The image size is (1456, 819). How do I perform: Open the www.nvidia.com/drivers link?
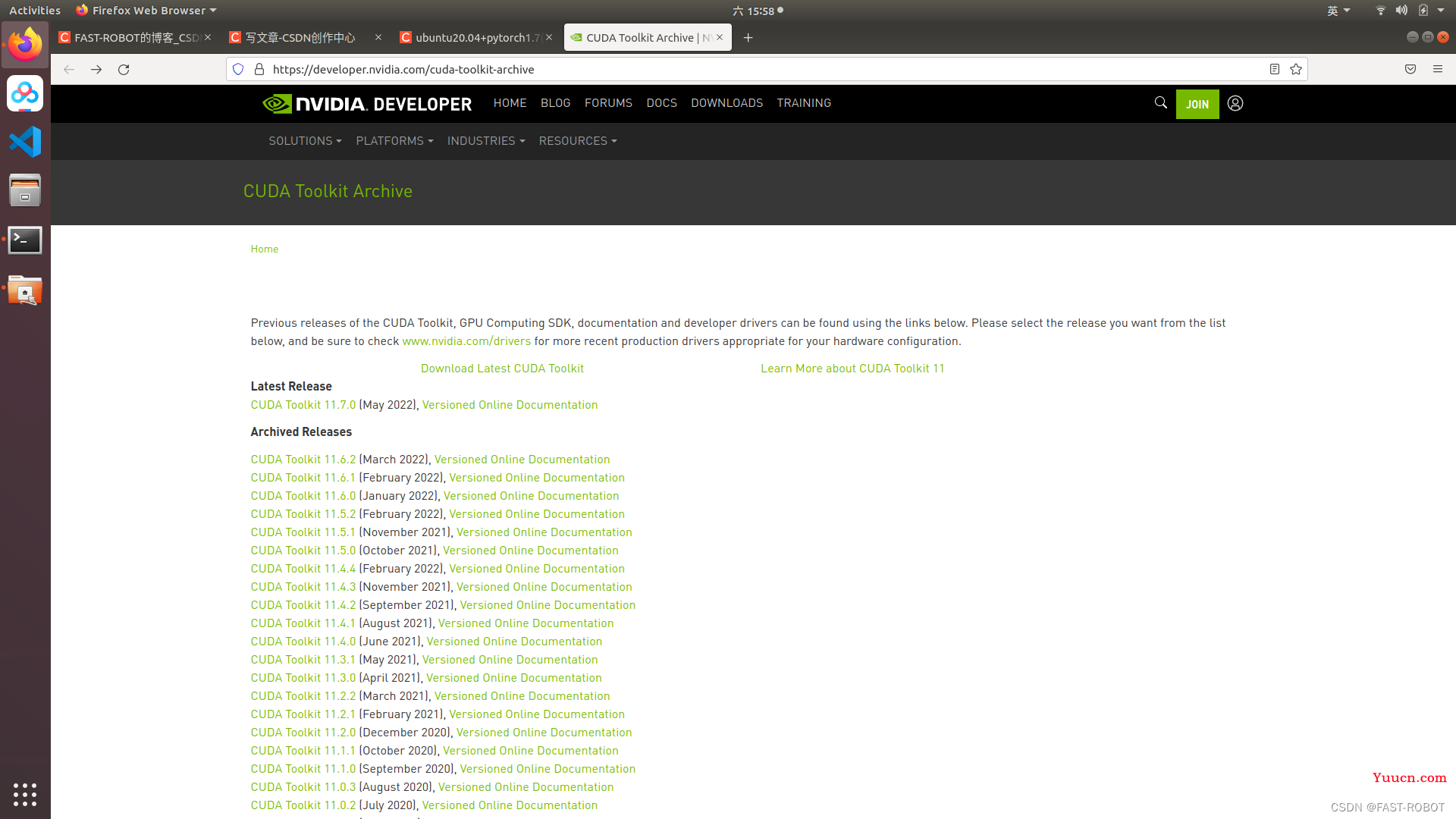[x=466, y=341]
